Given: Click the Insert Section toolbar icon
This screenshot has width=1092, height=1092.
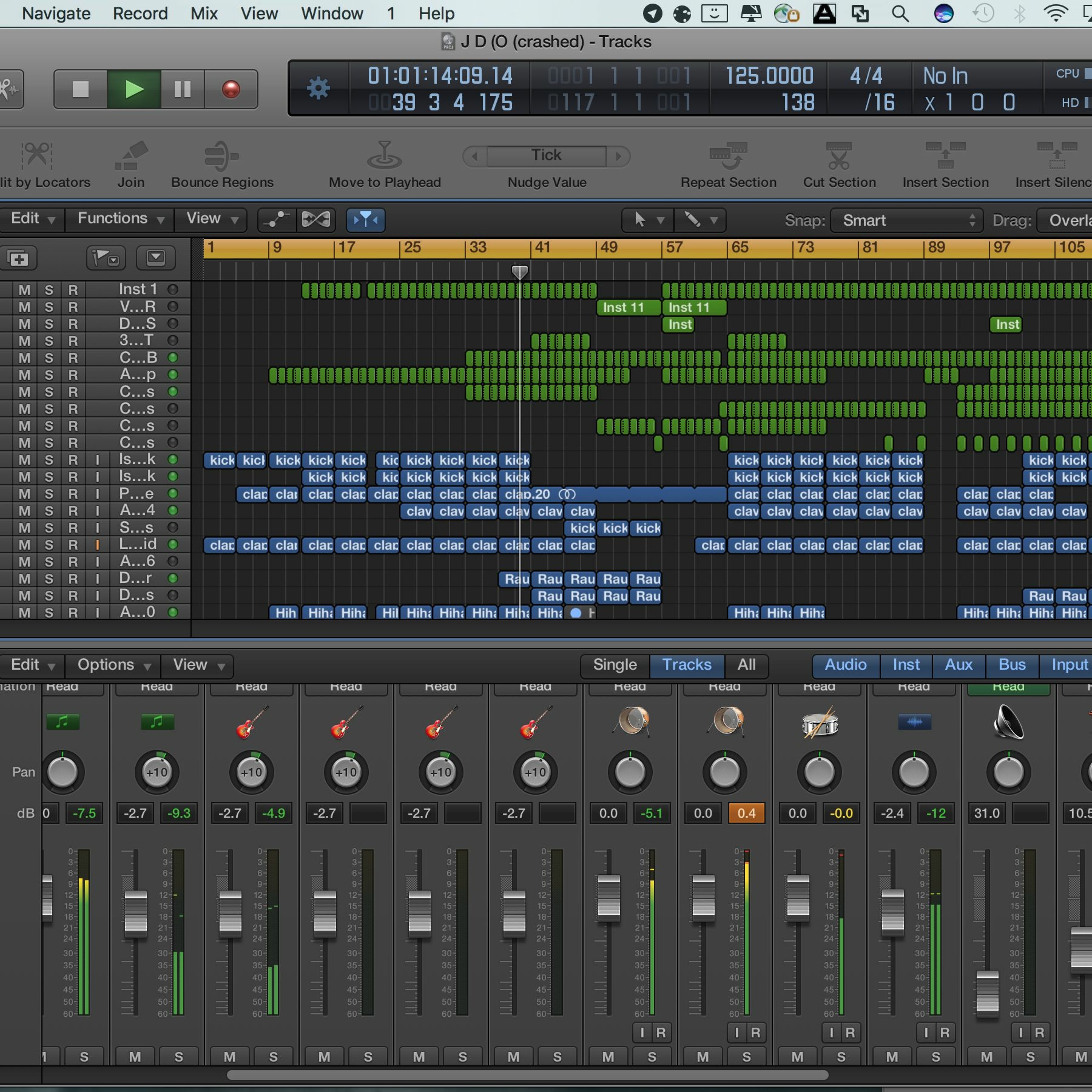Looking at the screenshot, I should pos(945,156).
